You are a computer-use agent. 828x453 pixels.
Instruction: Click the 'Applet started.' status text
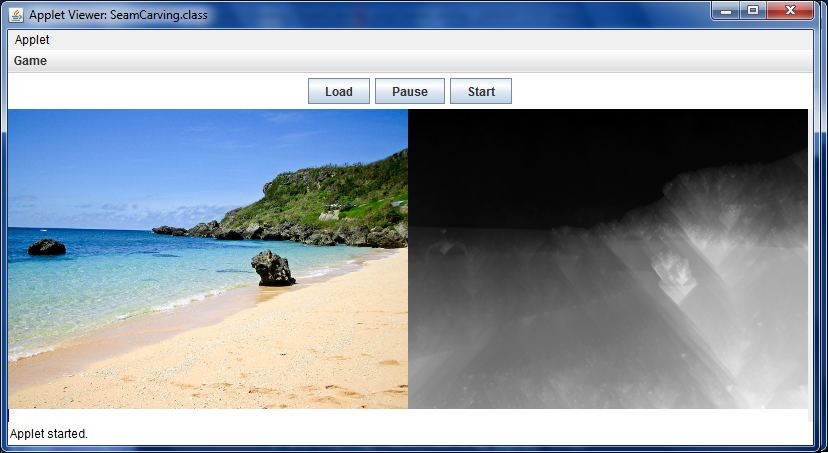[x=49, y=434]
